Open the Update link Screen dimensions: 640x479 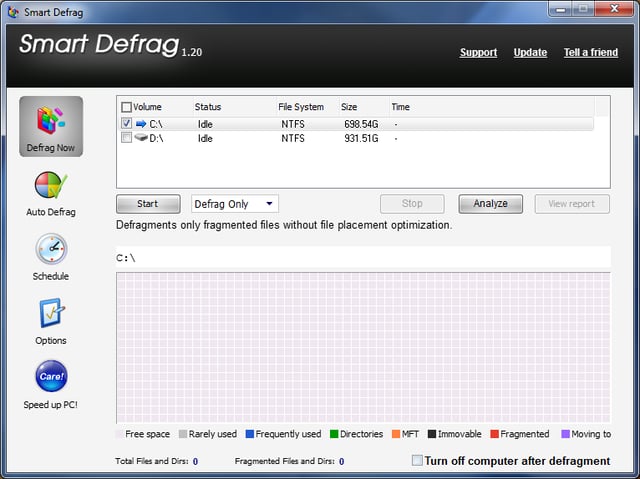pyautogui.click(x=530, y=53)
